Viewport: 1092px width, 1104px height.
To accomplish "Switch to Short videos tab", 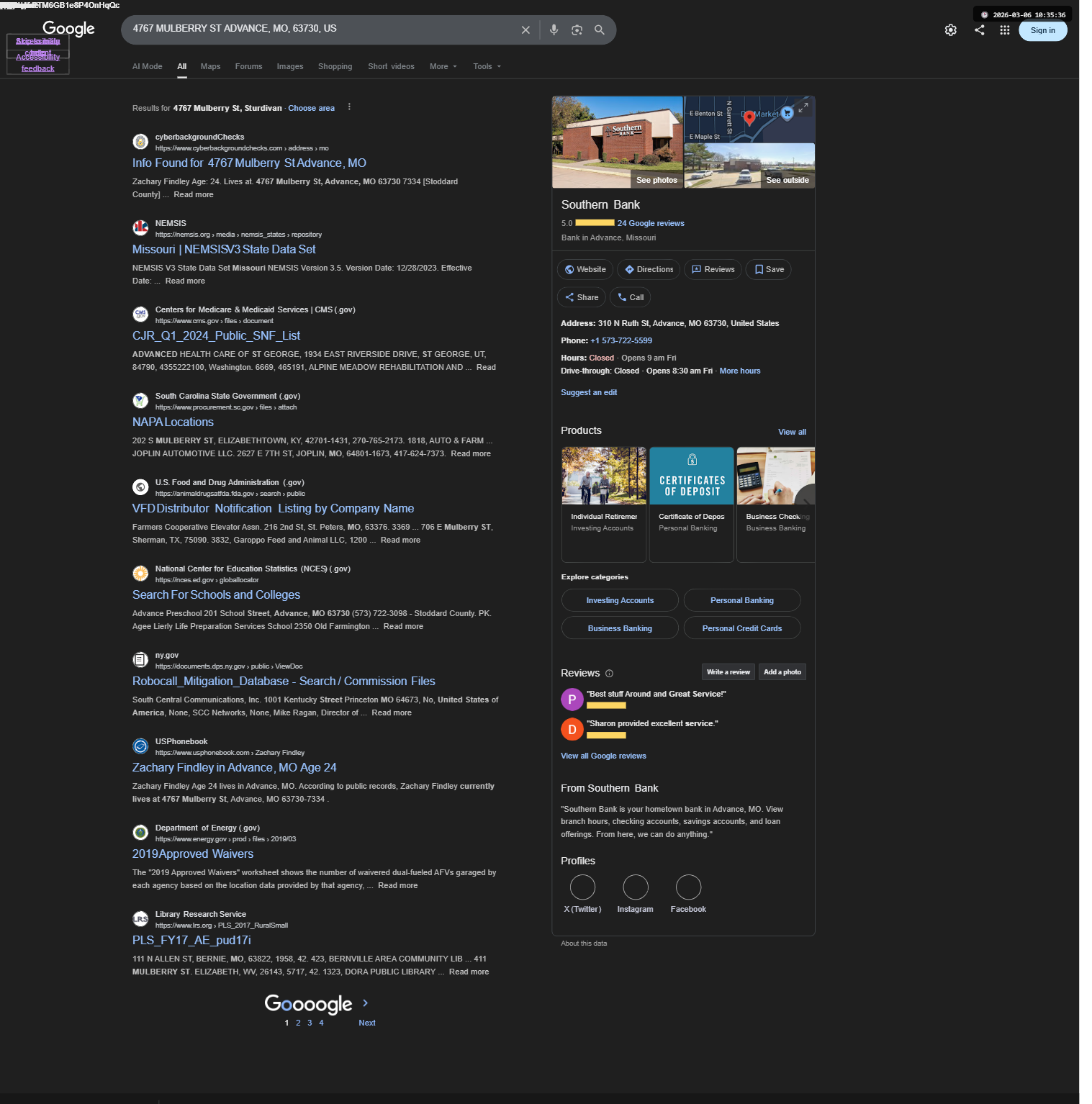I will [x=392, y=67].
